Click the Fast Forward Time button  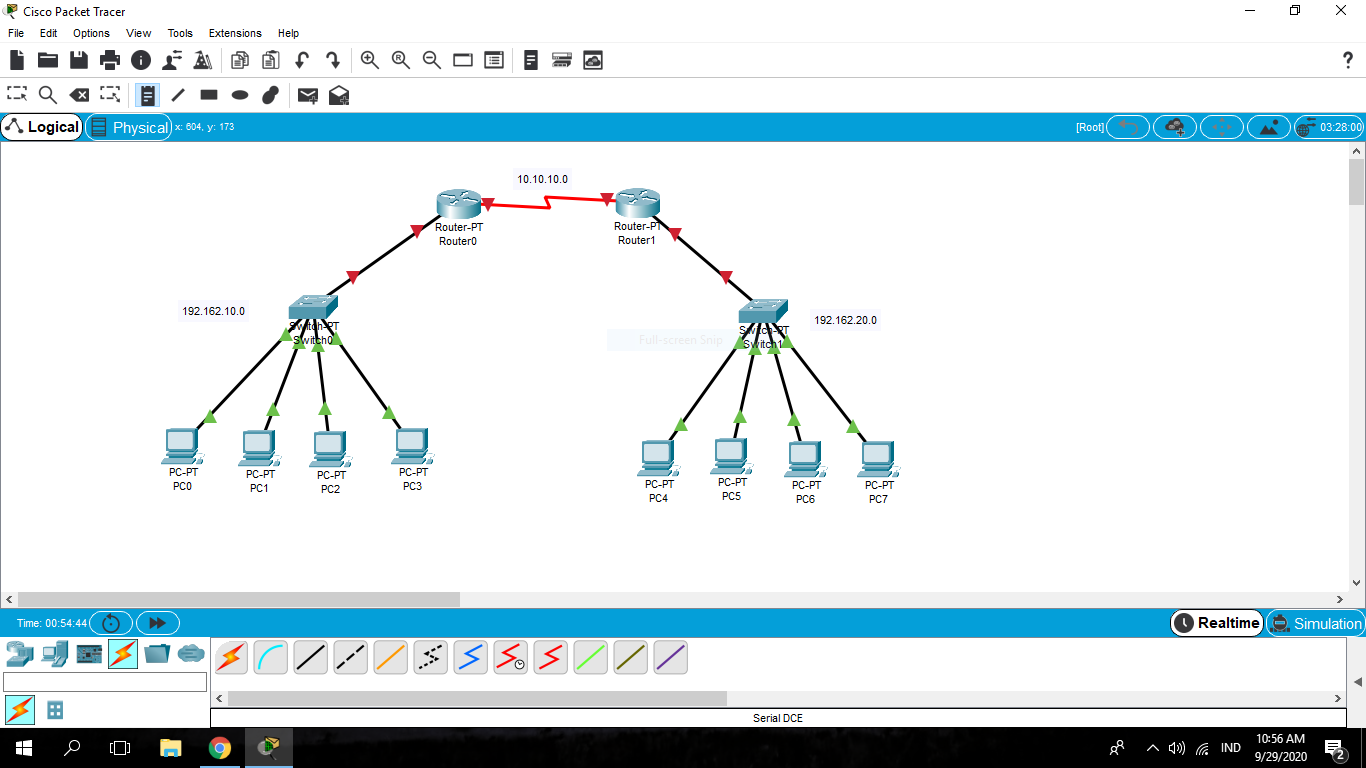click(157, 622)
